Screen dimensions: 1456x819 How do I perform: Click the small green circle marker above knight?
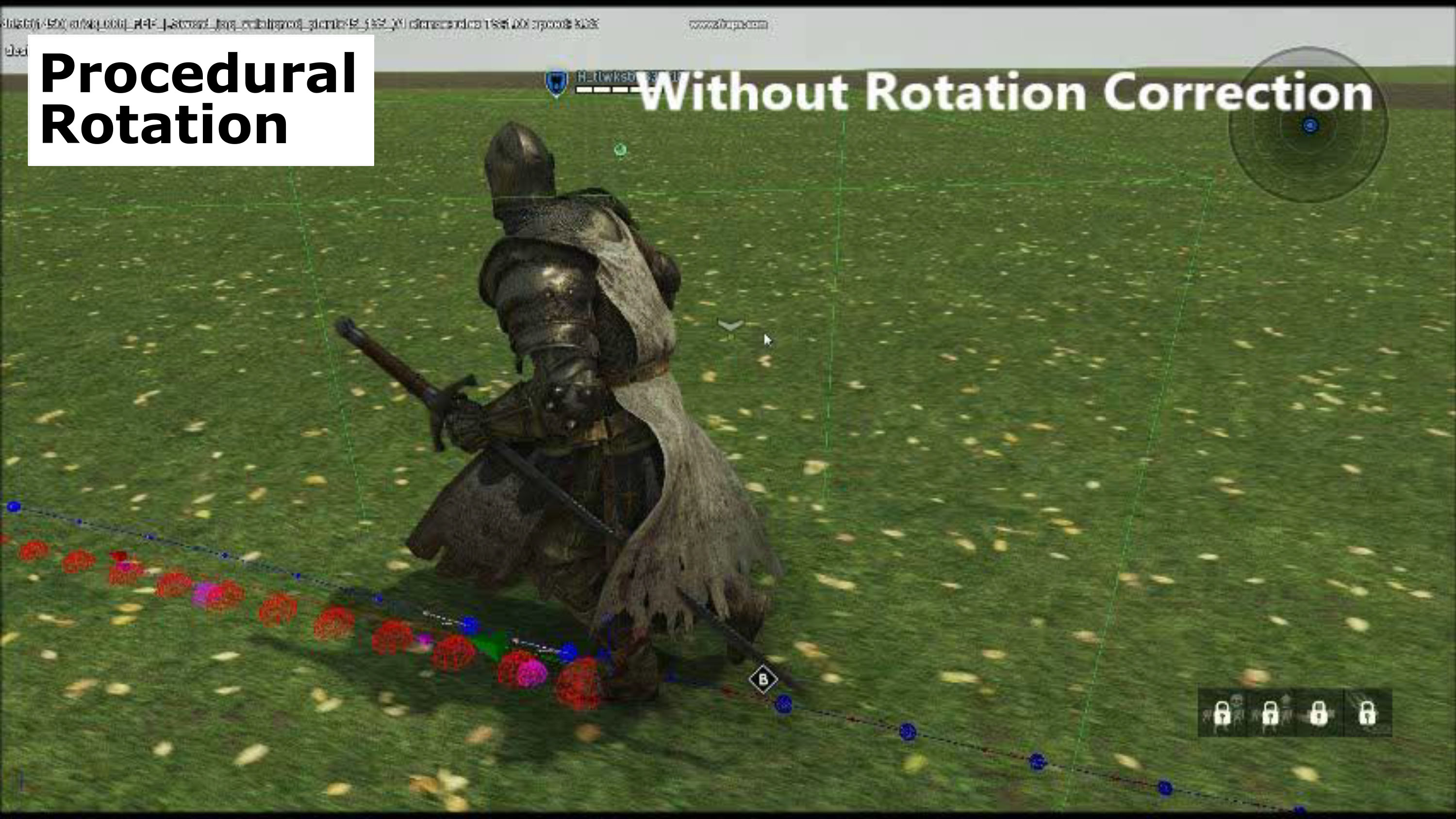coord(620,149)
